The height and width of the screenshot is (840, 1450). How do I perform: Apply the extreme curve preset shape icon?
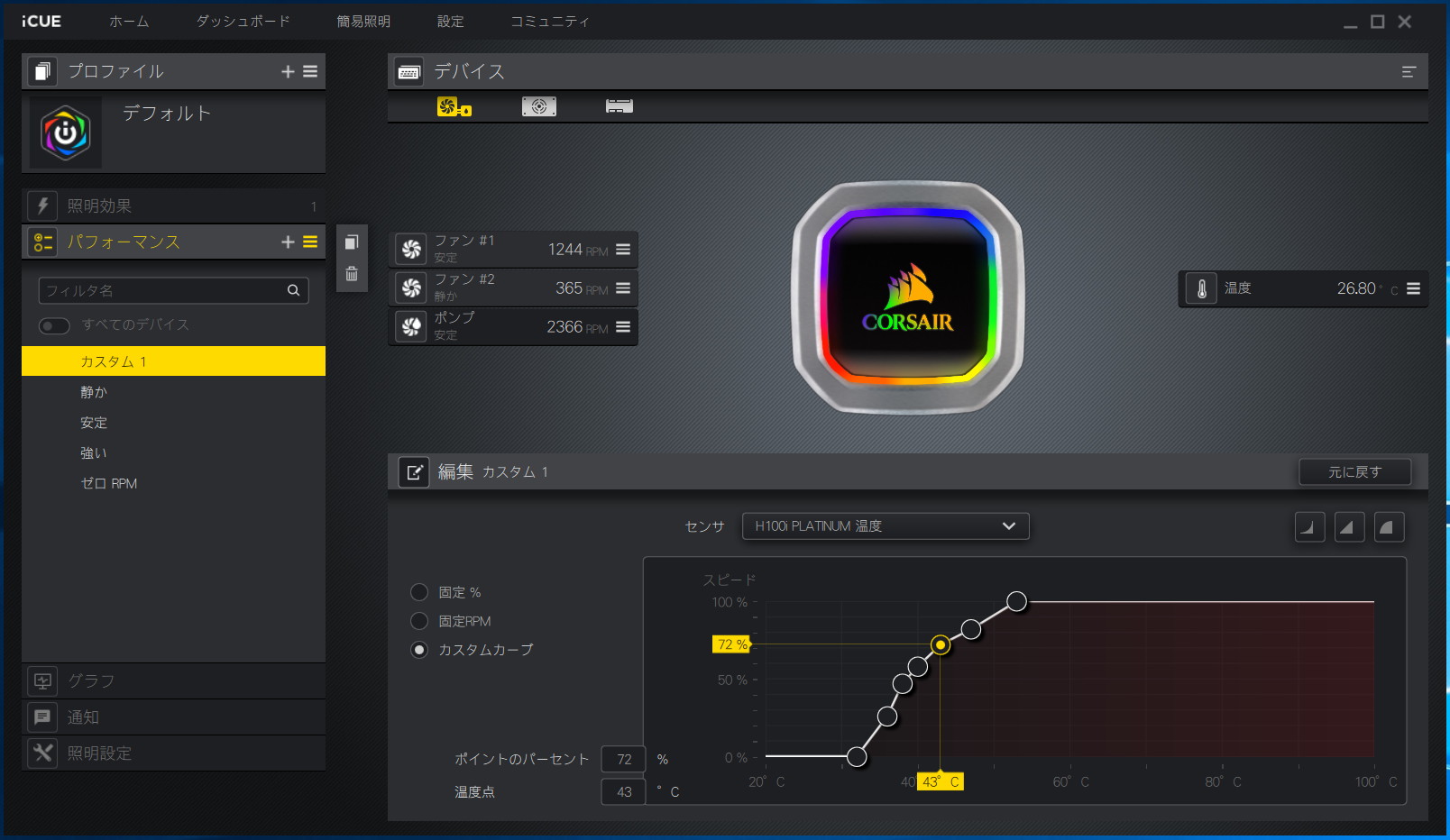click(1389, 526)
